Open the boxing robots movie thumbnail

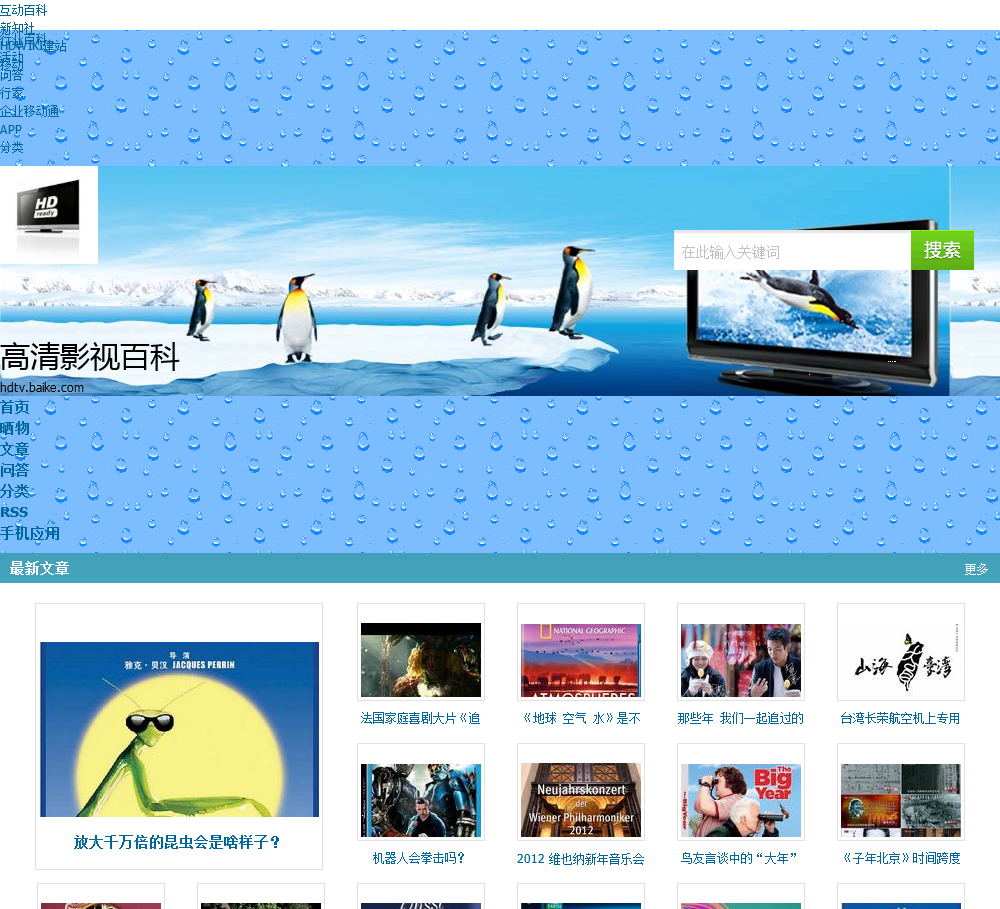tap(421, 800)
